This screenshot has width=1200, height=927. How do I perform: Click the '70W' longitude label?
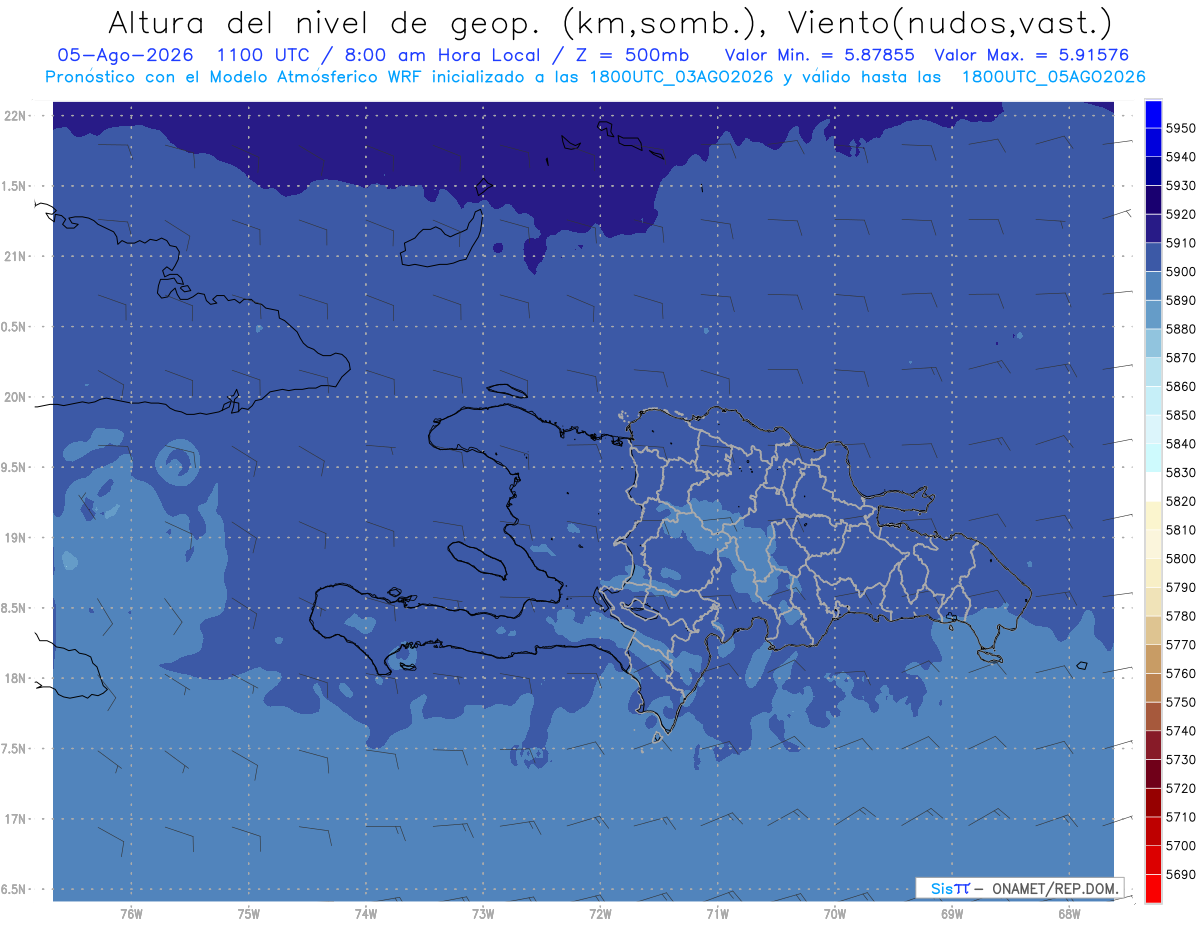click(x=834, y=914)
